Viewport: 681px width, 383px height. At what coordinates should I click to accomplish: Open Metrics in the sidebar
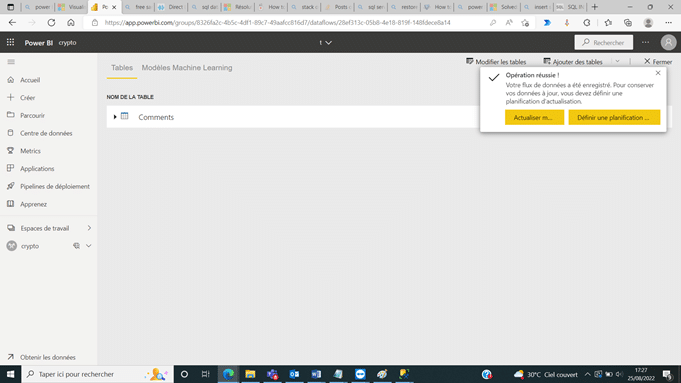[x=30, y=151]
